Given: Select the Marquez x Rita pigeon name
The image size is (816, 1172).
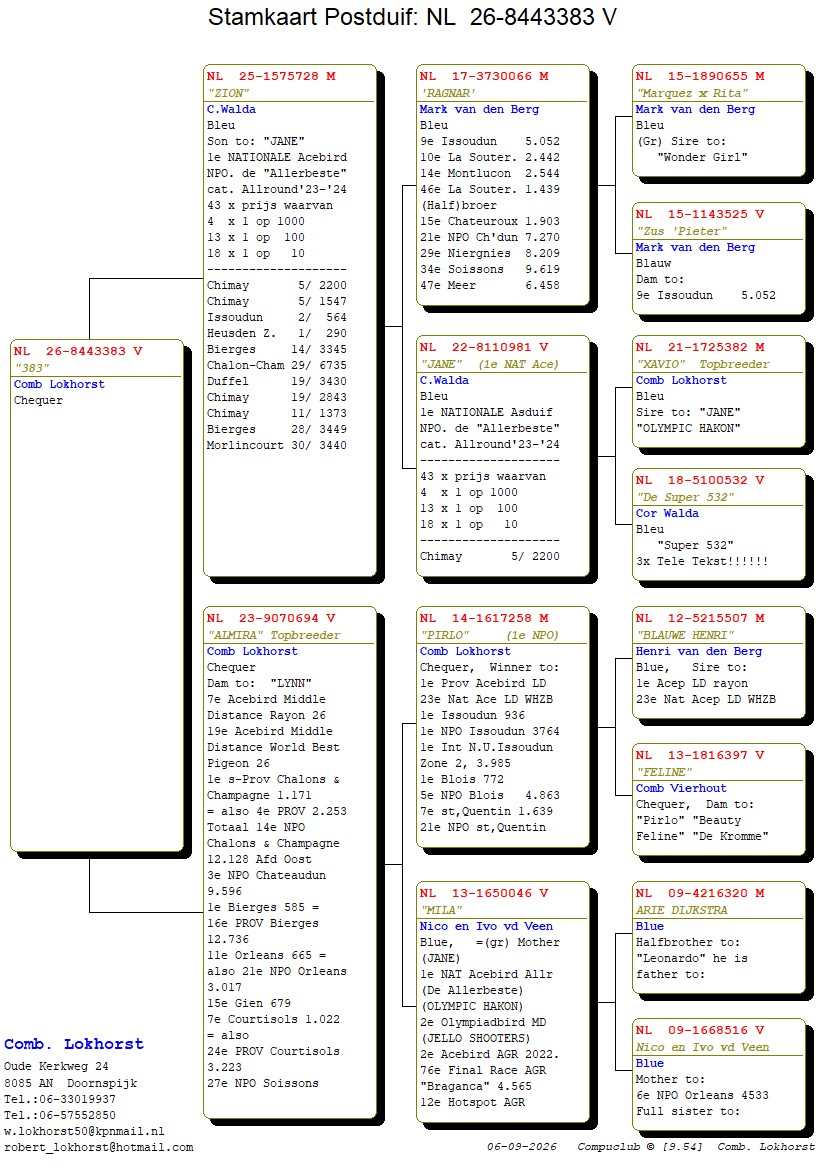Looking at the screenshot, I should pyautogui.click(x=692, y=93).
